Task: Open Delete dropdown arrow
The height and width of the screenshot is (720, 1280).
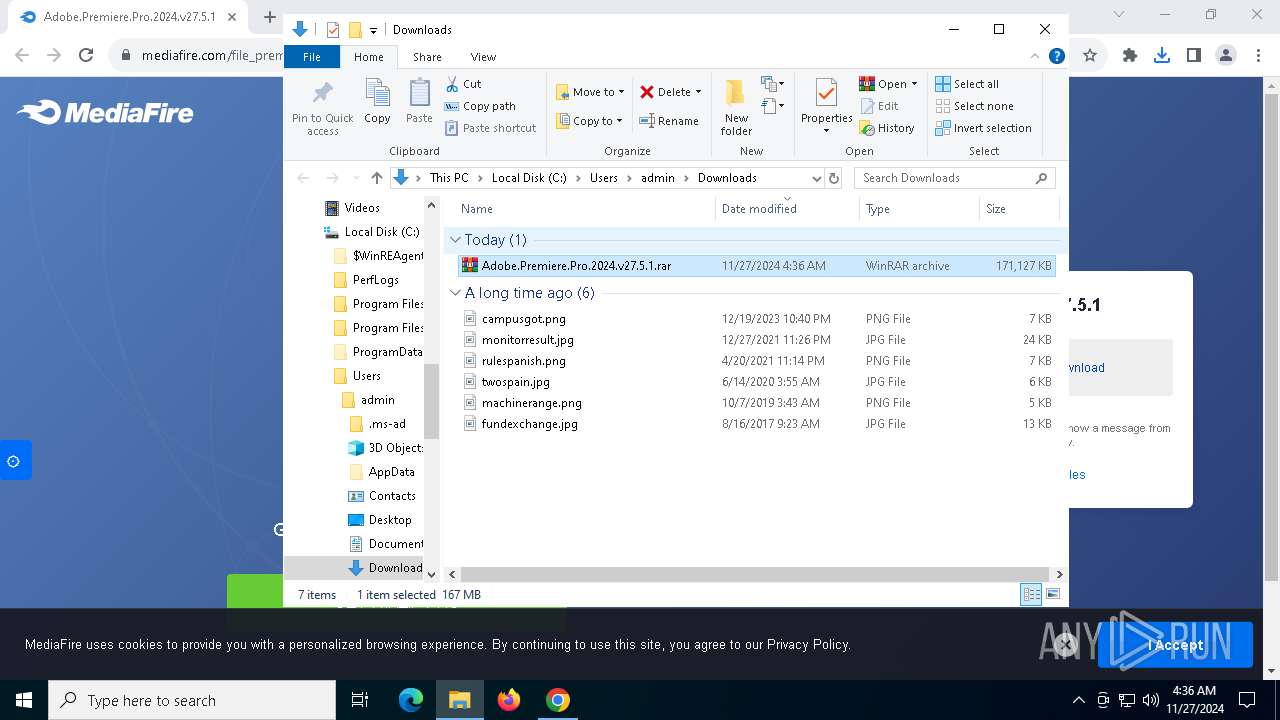Action: (698, 92)
